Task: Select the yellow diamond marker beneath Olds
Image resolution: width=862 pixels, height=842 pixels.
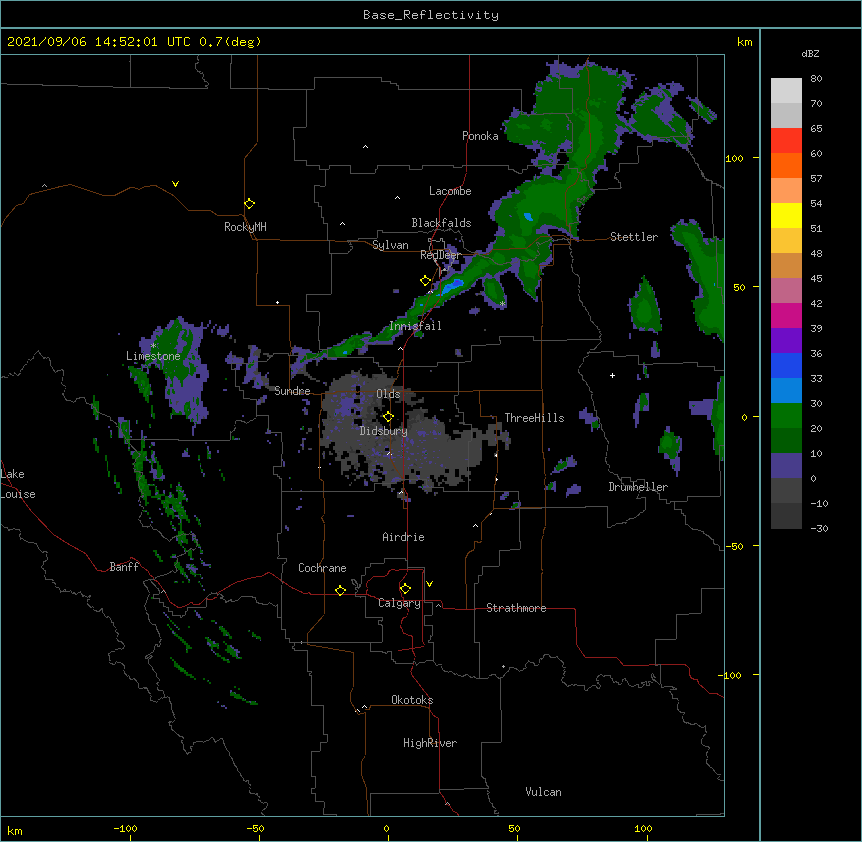Action: pos(388,416)
